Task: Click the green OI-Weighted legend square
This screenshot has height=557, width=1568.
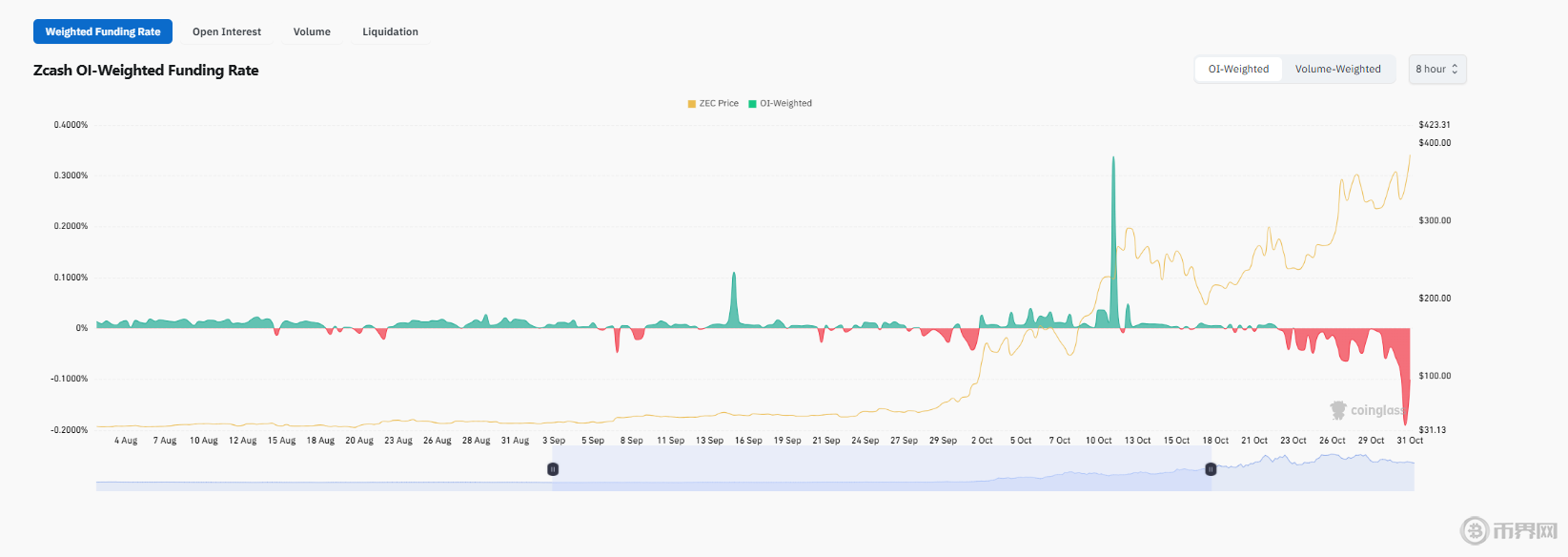Action: tap(753, 104)
